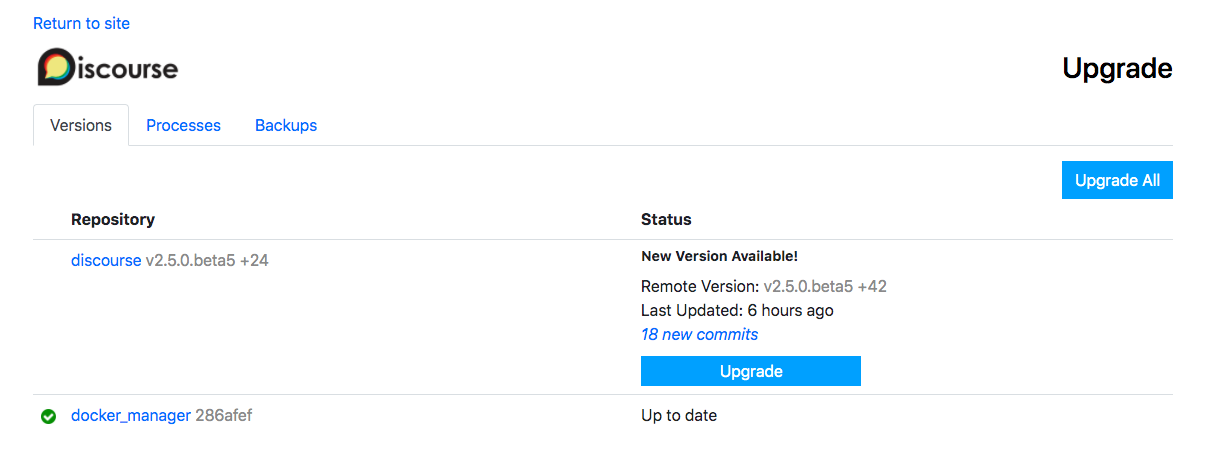Image resolution: width=1219 pixels, height=470 pixels.
Task: Click the Status column header
Action: (x=666, y=219)
